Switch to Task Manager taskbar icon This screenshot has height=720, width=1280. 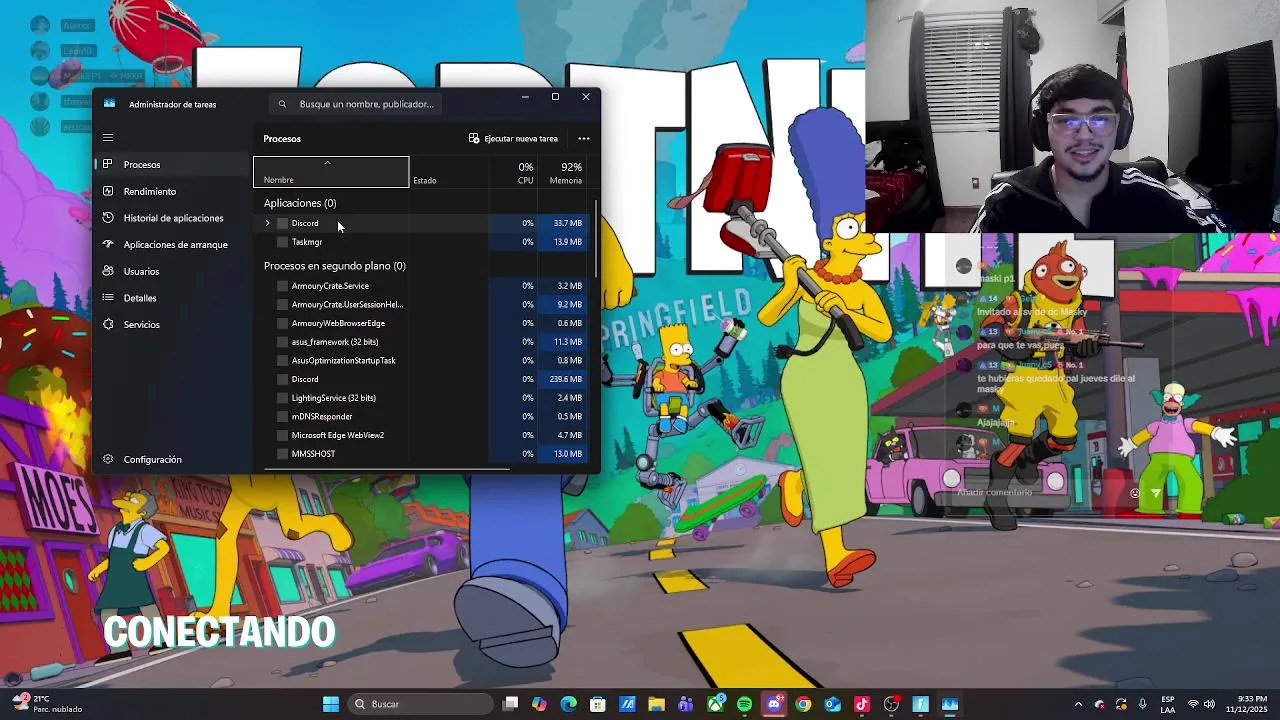950,704
